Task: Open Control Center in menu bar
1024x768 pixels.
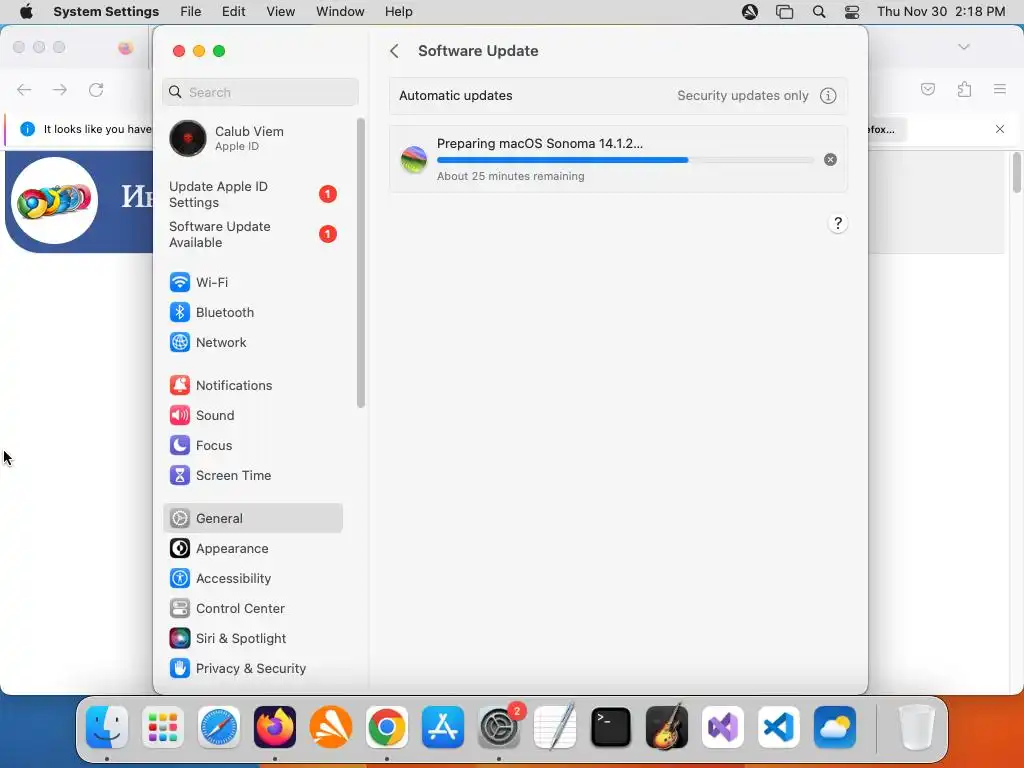Action: pyautogui.click(x=852, y=12)
